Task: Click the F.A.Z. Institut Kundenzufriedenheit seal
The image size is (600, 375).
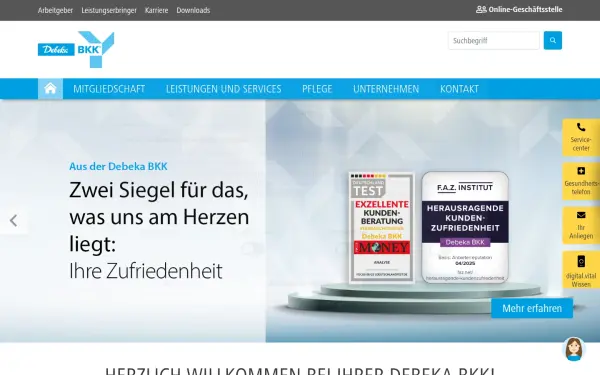Action: click(465, 227)
